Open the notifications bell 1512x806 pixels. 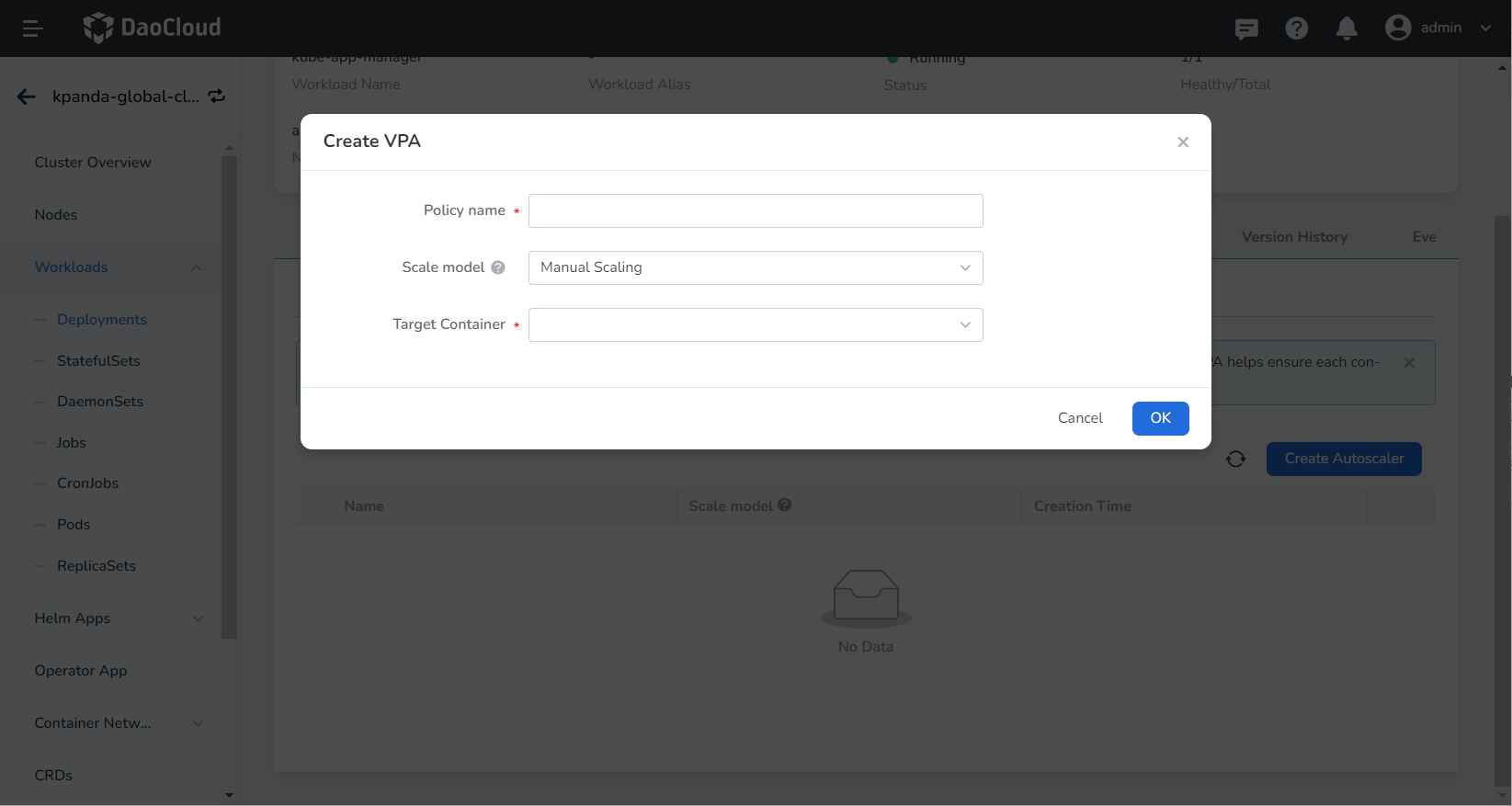1347,28
